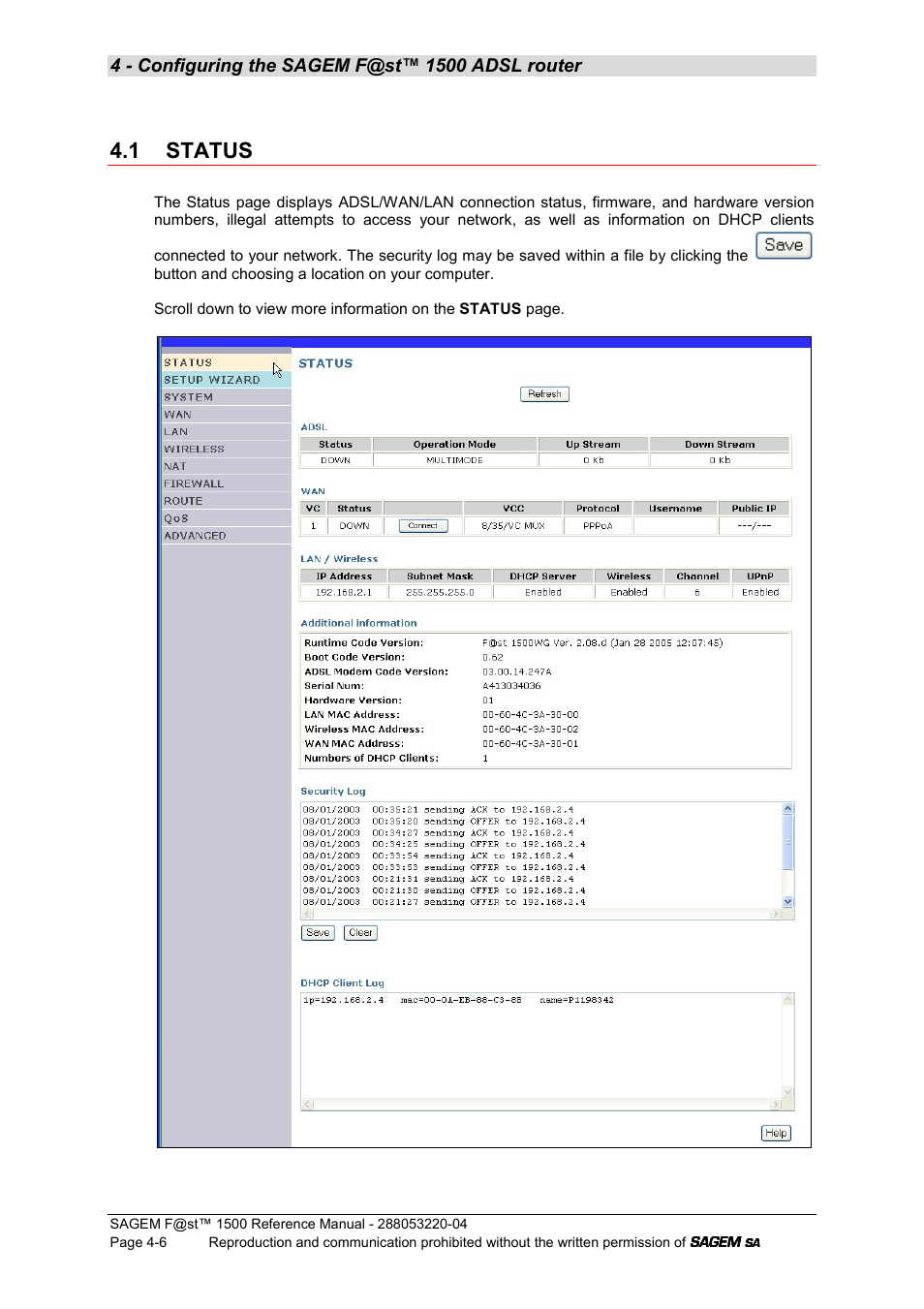This screenshot has width=924, height=1309.
Task: Click the Runtime Code Version value text
Action: tap(602, 642)
